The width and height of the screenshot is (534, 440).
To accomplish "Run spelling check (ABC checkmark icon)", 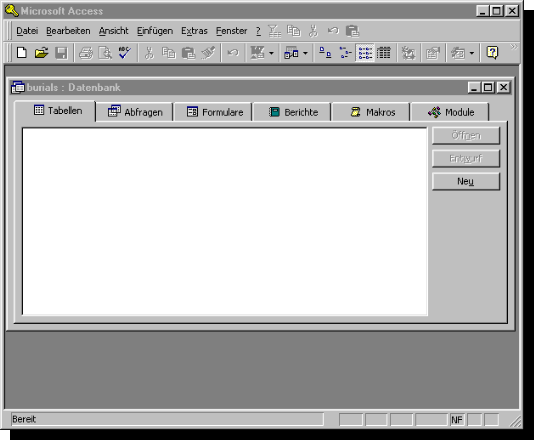I will (x=125, y=53).
